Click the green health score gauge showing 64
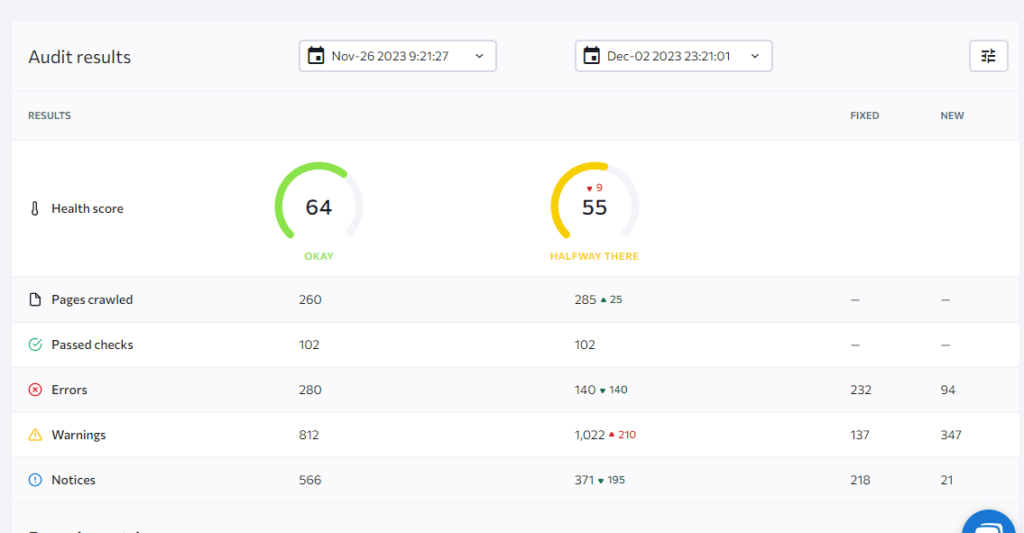The width and height of the screenshot is (1024, 533). [319, 202]
